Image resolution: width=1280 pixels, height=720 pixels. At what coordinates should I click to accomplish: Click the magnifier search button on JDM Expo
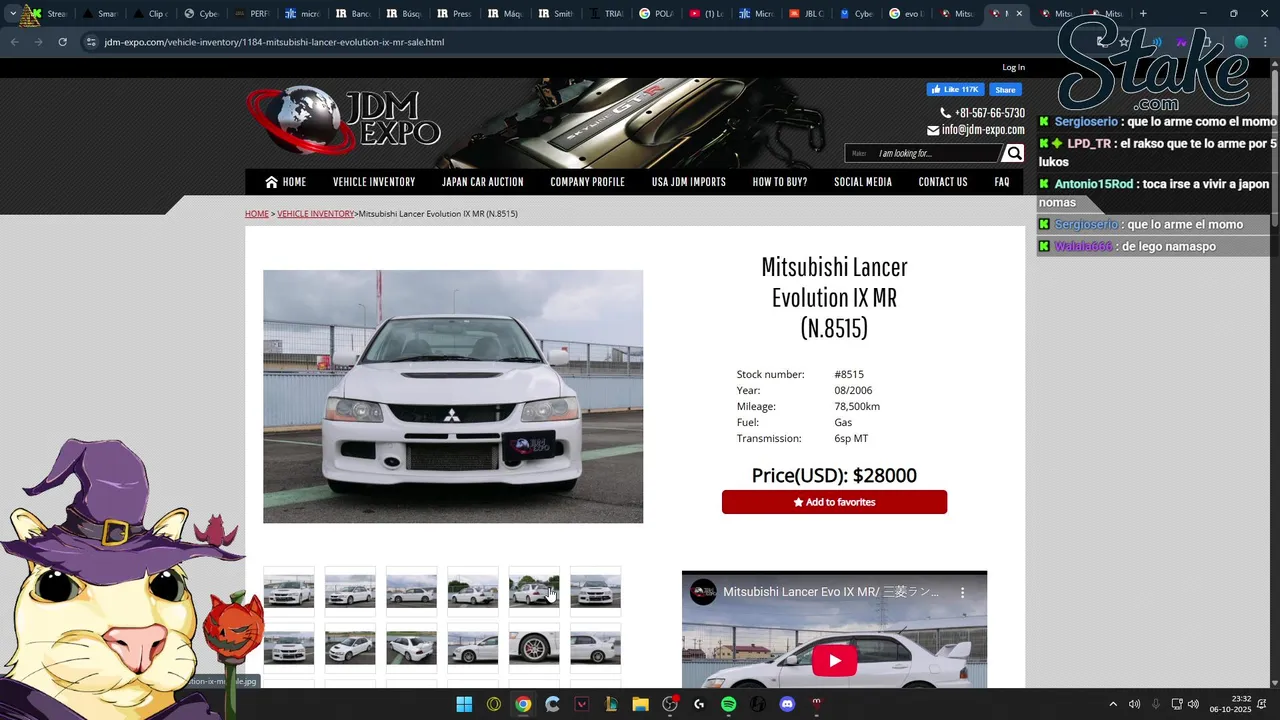coord(1014,153)
